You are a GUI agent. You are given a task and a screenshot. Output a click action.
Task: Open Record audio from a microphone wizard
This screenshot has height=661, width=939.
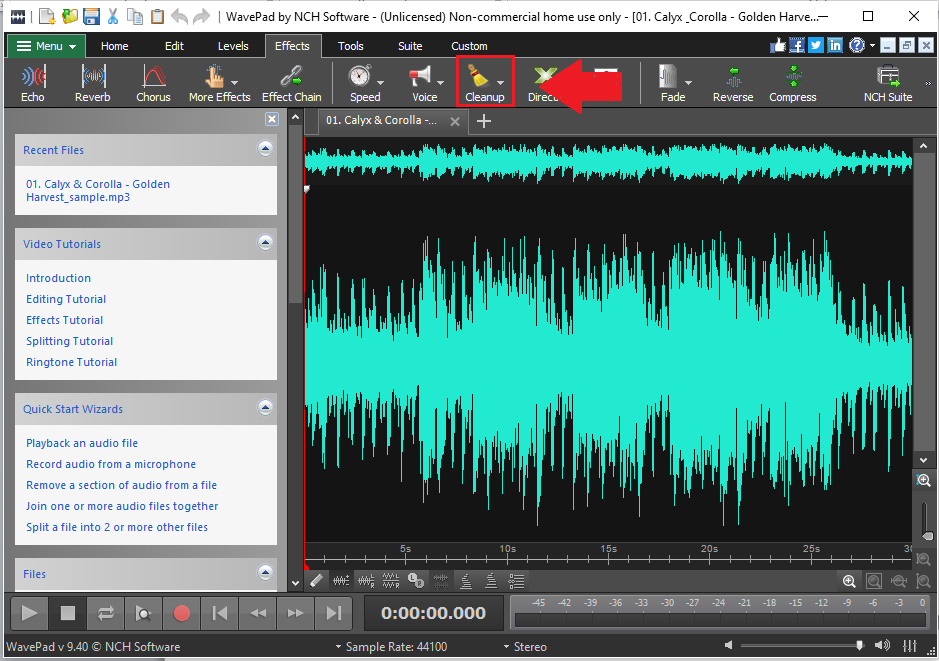point(111,464)
